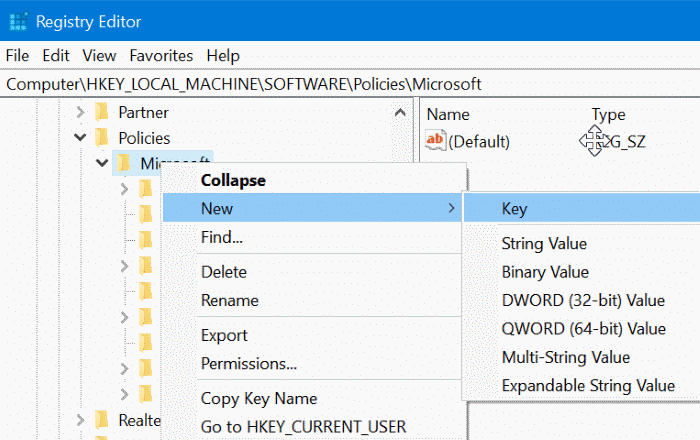
Task: Select Key from the New submenu
Action: 514,209
